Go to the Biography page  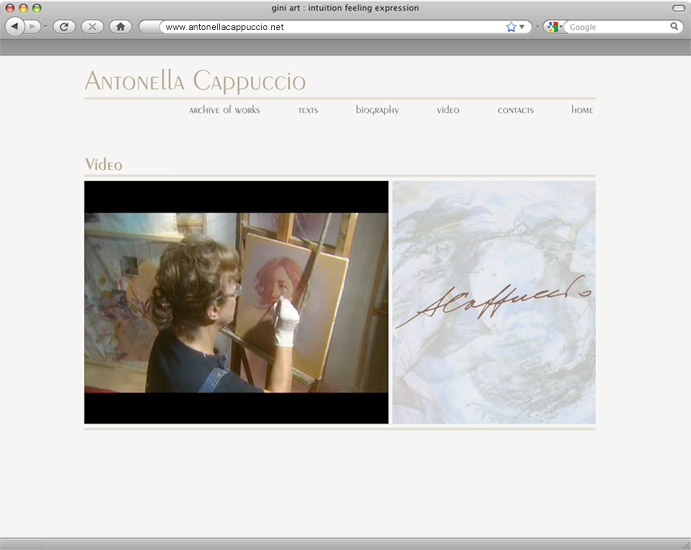377,110
